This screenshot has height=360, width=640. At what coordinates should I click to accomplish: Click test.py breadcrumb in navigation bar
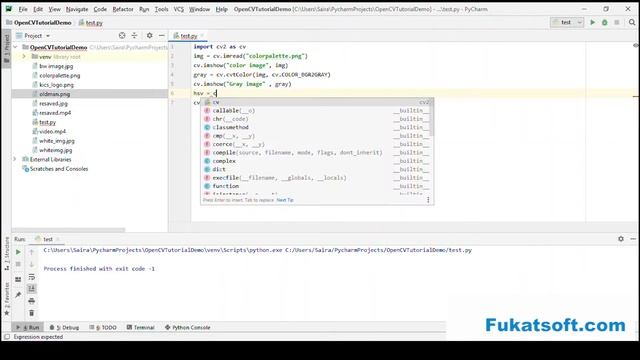tap(94, 23)
